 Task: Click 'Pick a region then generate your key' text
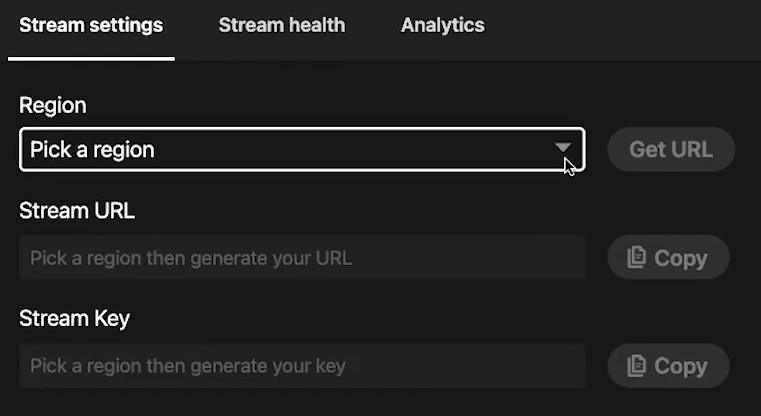click(188, 366)
